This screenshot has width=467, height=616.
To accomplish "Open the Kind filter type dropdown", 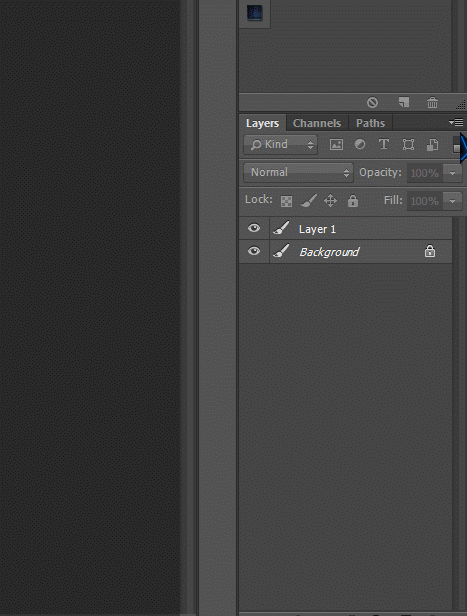I will (x=280, y=145).
